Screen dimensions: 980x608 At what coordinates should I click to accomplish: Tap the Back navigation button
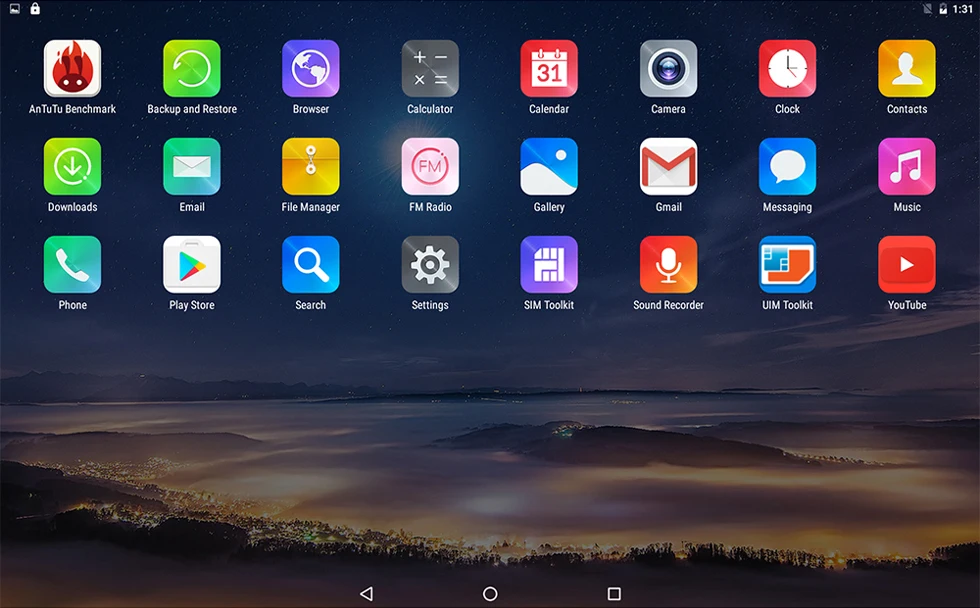(367, 594)
